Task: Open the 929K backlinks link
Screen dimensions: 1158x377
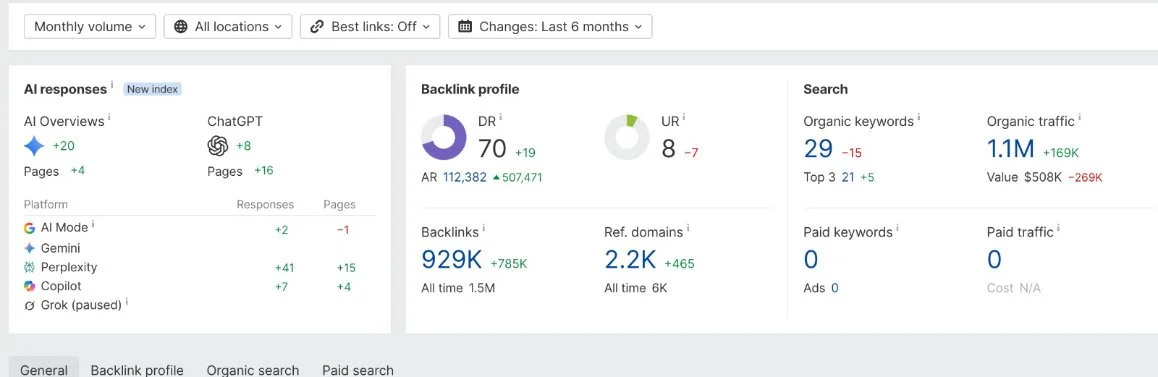Action: [x=451, y=259]
